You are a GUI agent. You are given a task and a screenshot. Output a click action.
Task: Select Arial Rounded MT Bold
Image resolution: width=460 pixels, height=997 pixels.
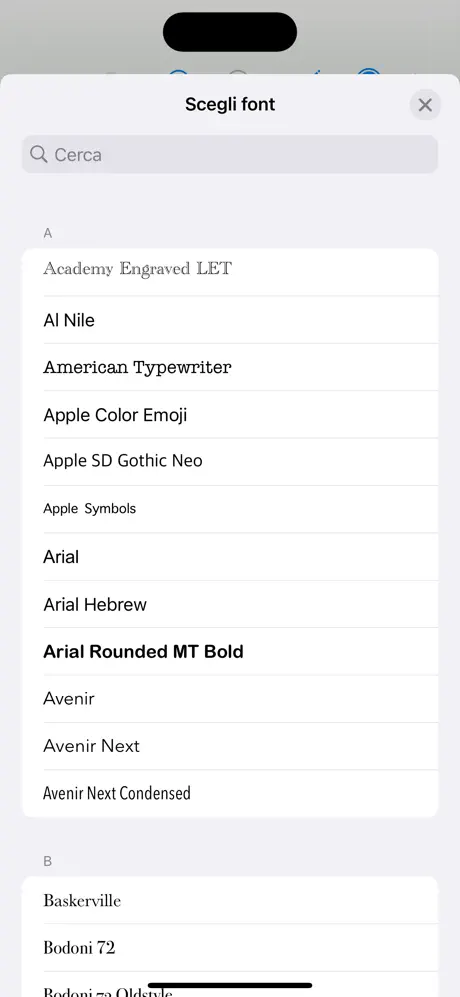[230, 651]
